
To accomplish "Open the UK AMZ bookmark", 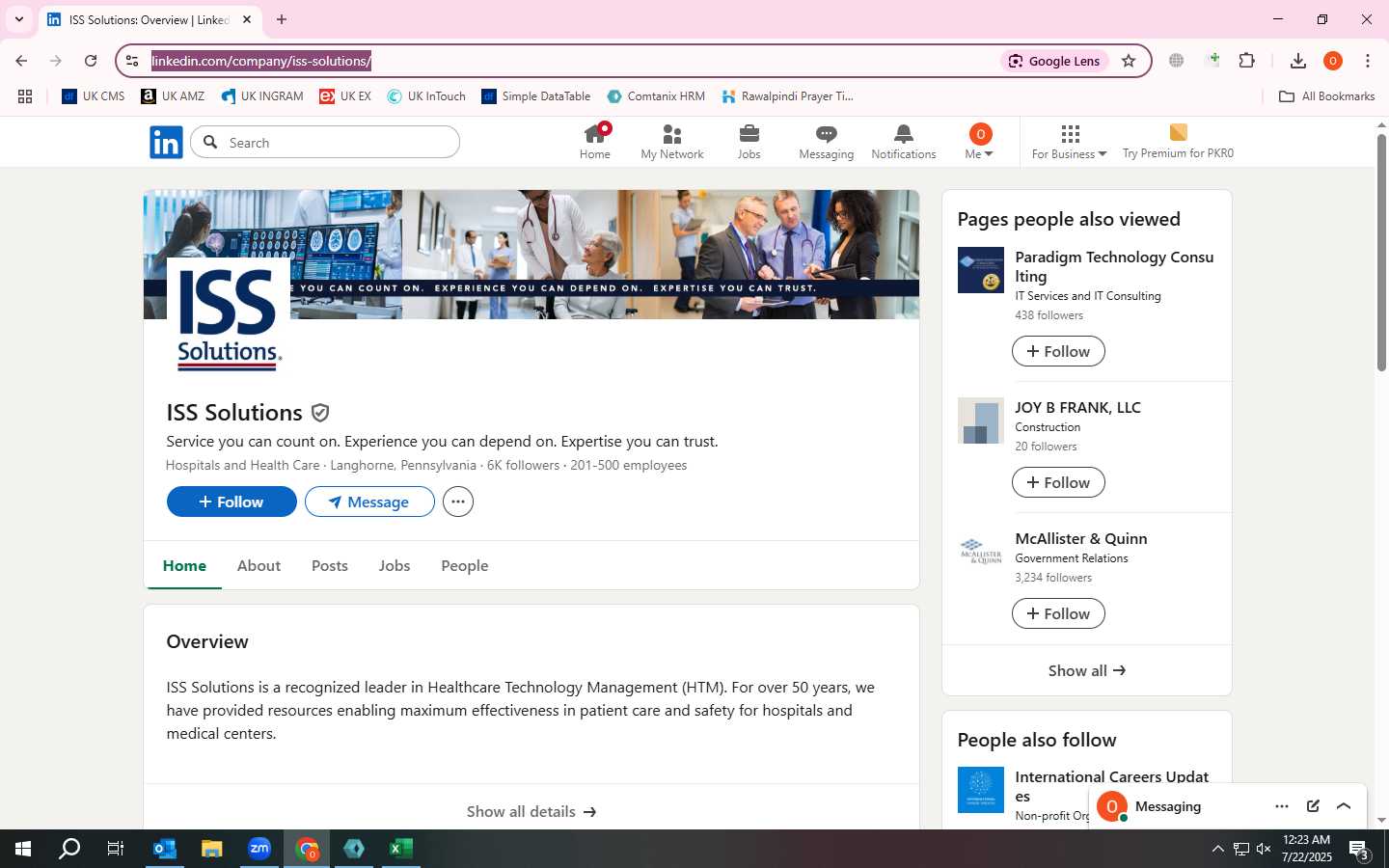I will pos(173,96).
